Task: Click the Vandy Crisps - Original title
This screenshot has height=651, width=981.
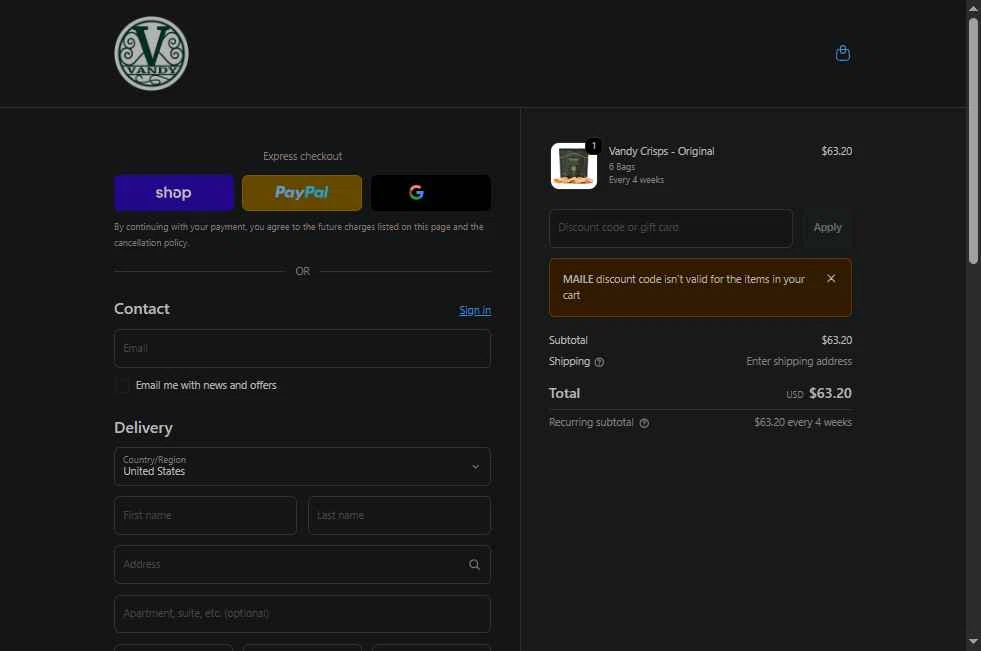Action: click(661, 151)
